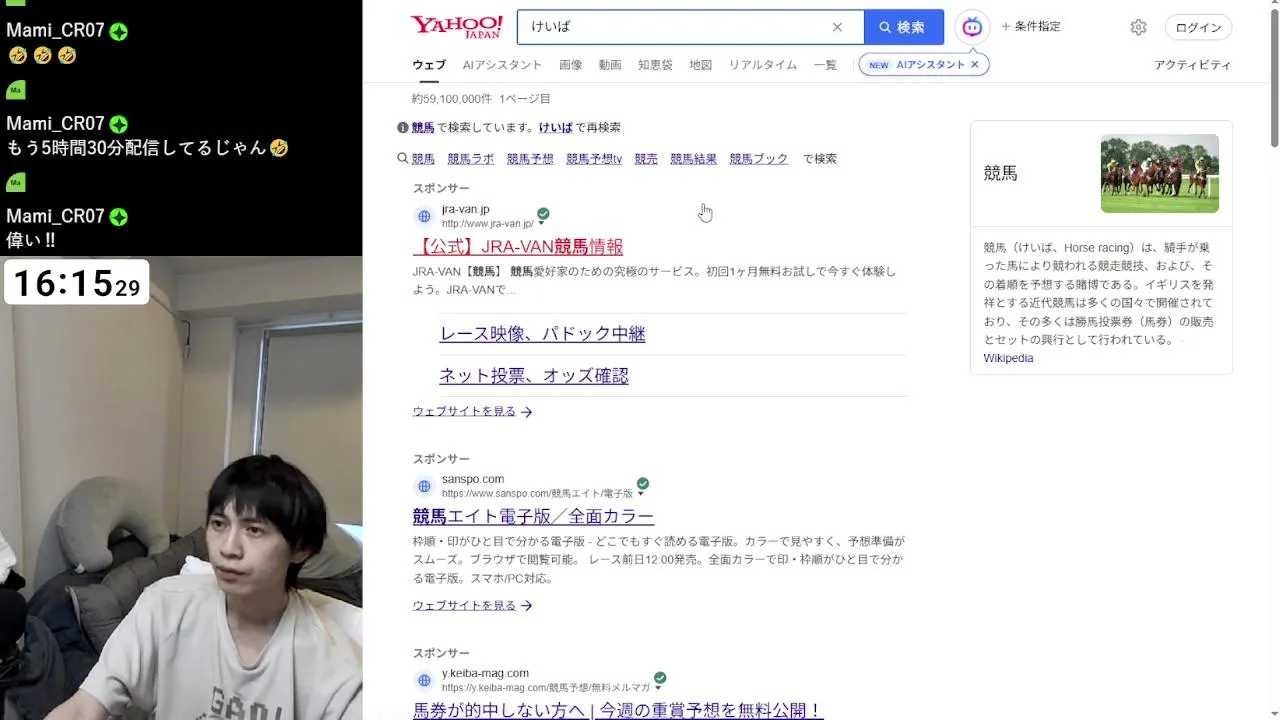Screen dimensions: 1280x720
Task: Expand the dropdown arrow after y.keiba-mag.com URL
Action: pyautogui.click(x=658, y=688)
